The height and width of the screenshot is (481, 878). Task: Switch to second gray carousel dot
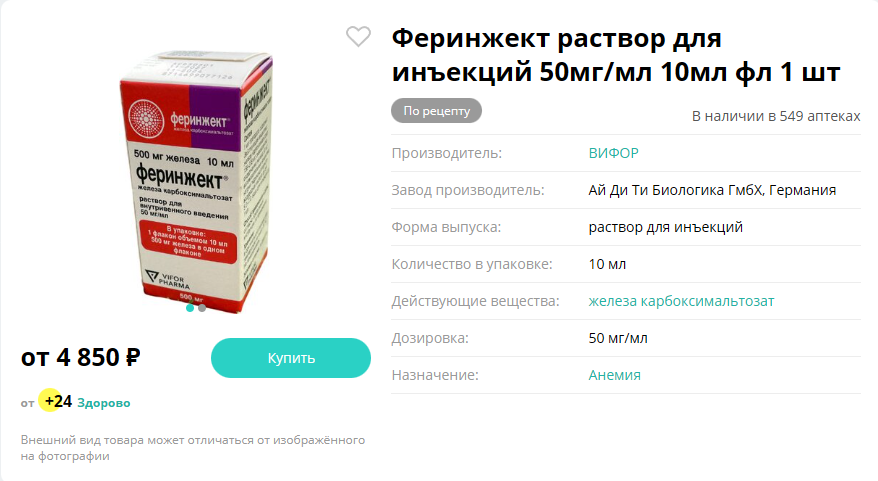[202, 308]
